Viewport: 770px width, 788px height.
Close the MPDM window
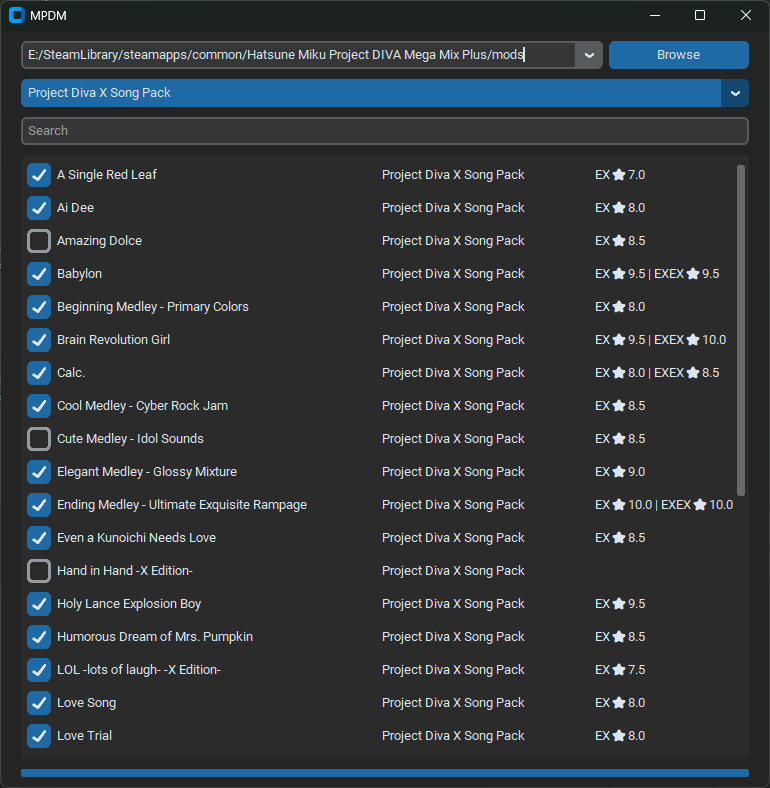coord(746,16)
